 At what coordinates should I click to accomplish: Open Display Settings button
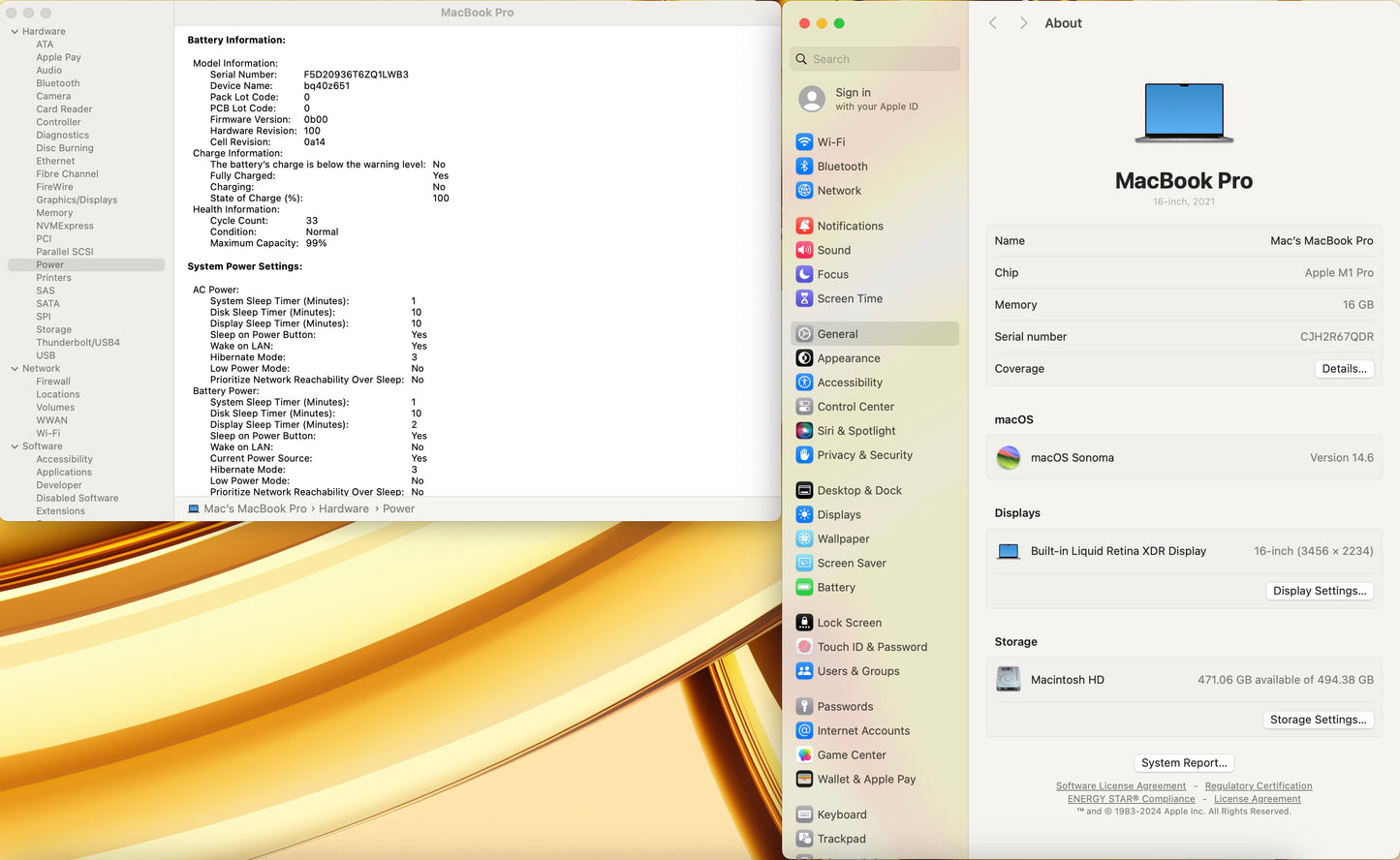click(x=1320, y=591)
